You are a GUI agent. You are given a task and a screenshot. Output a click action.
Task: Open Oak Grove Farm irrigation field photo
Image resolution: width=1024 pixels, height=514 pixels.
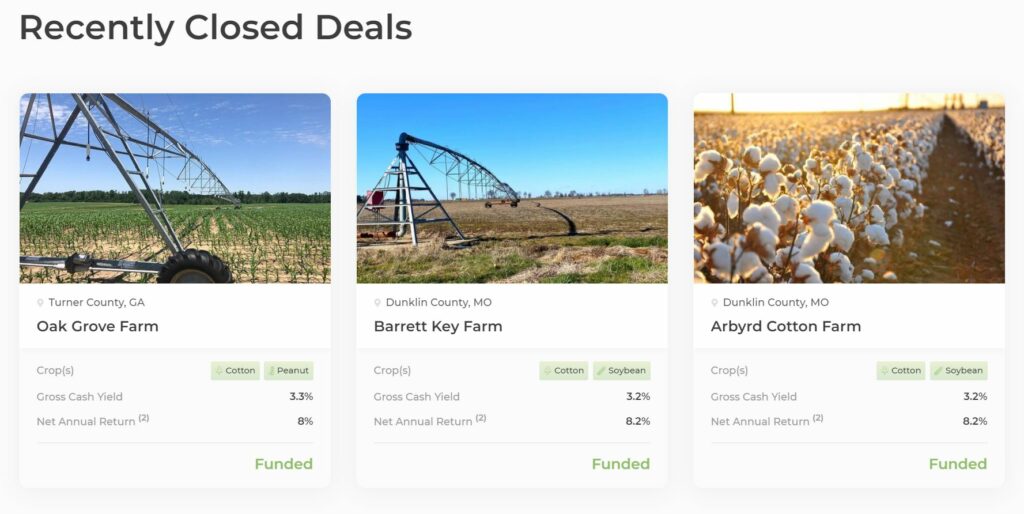click(175, 188)
